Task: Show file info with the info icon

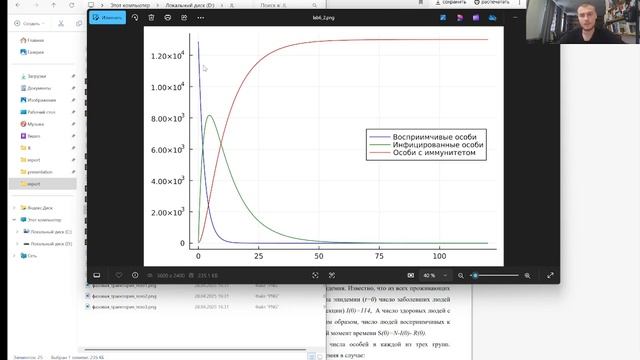Action: click(135, 276)
